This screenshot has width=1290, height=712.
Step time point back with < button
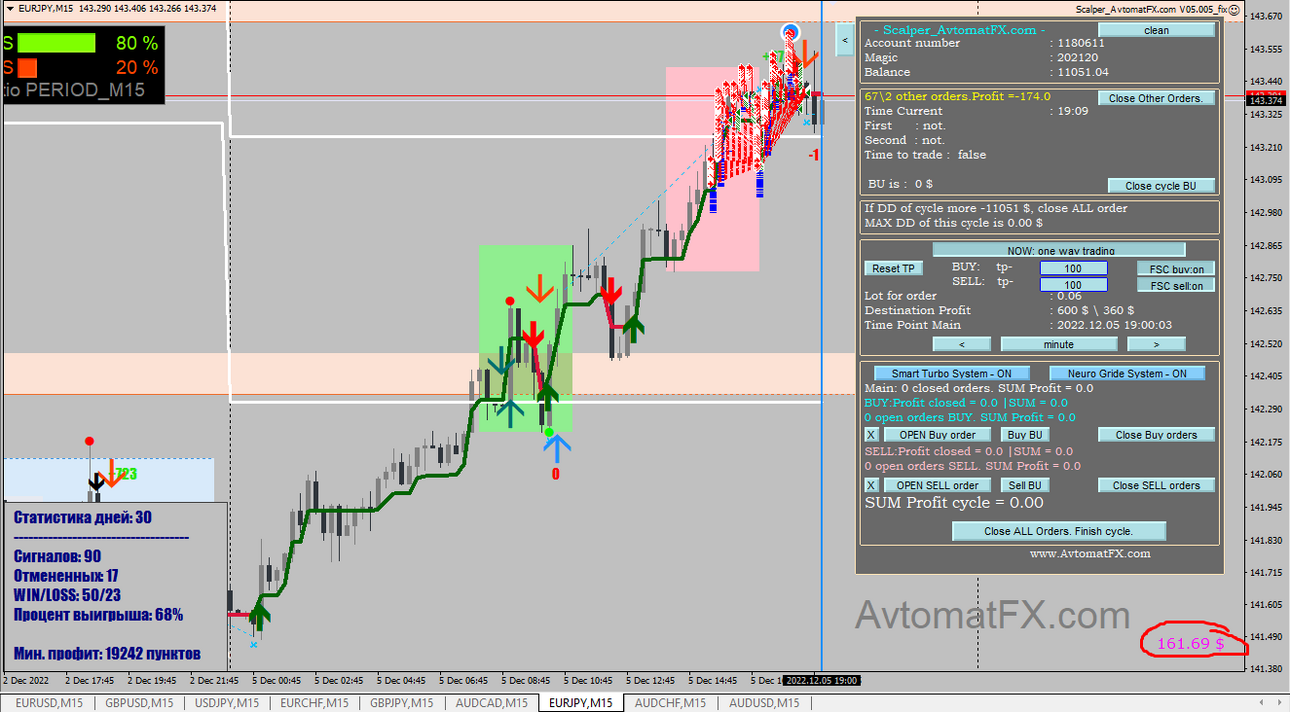(961, 344)
